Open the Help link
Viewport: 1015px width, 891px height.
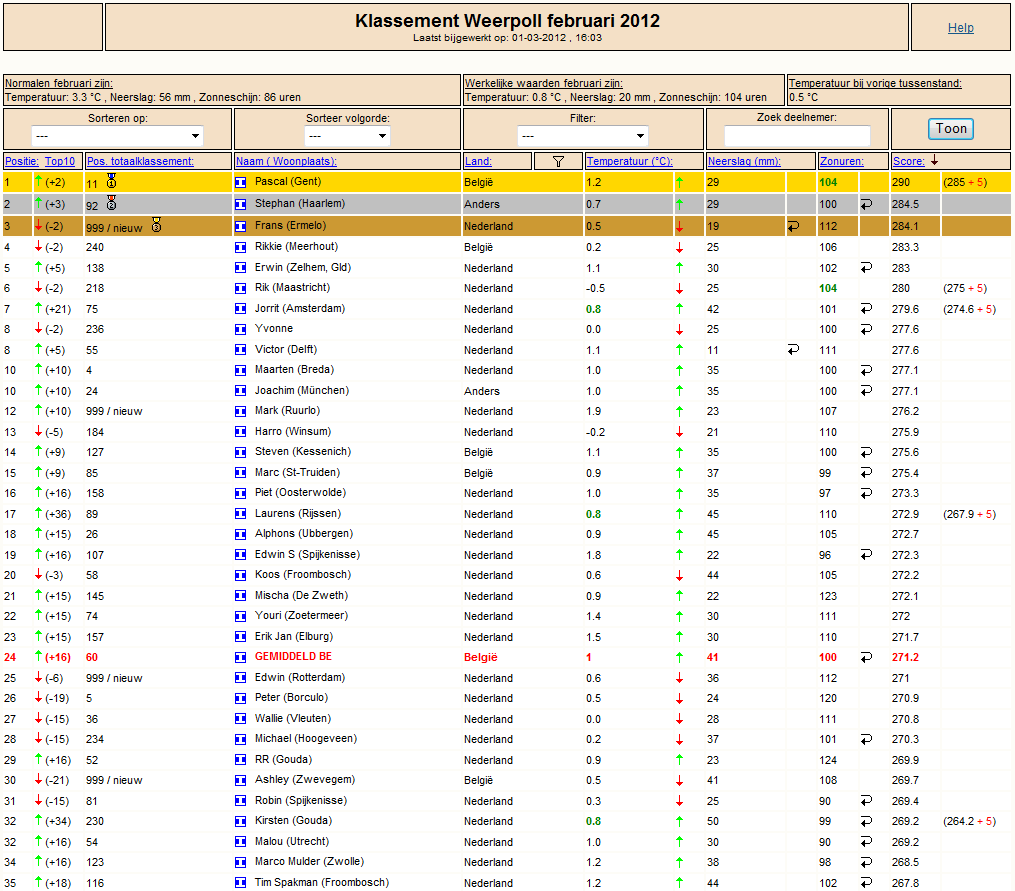tap(961, 27)
